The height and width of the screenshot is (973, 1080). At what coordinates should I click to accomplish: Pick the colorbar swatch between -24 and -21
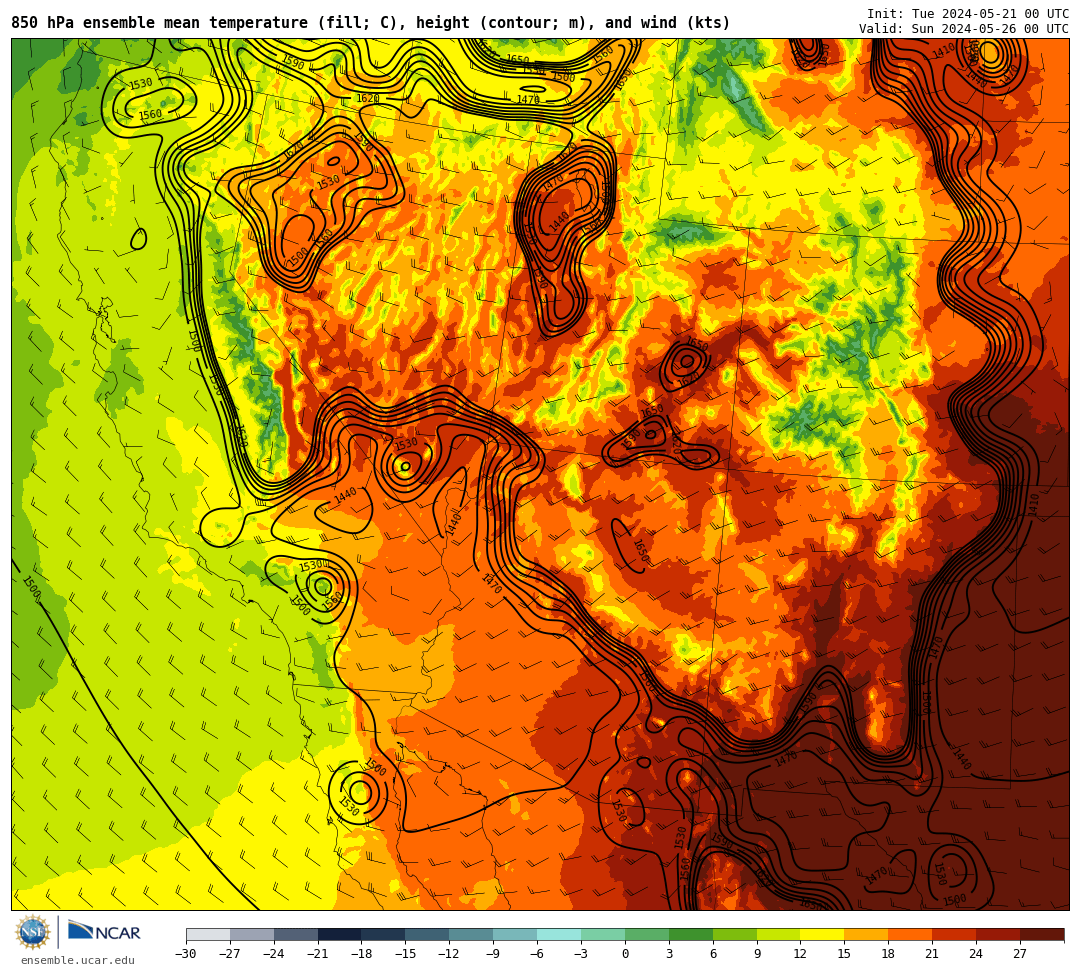pyautogui.click(x=296, y=934)
